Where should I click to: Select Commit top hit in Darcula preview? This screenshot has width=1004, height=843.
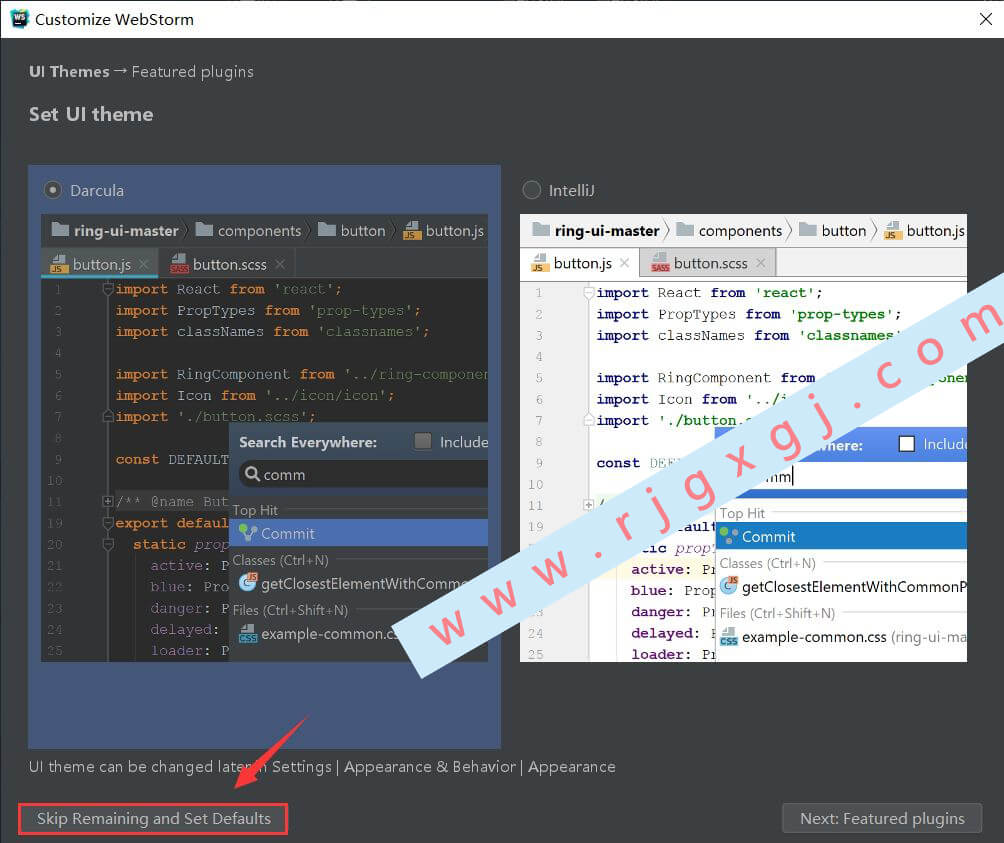359,533
